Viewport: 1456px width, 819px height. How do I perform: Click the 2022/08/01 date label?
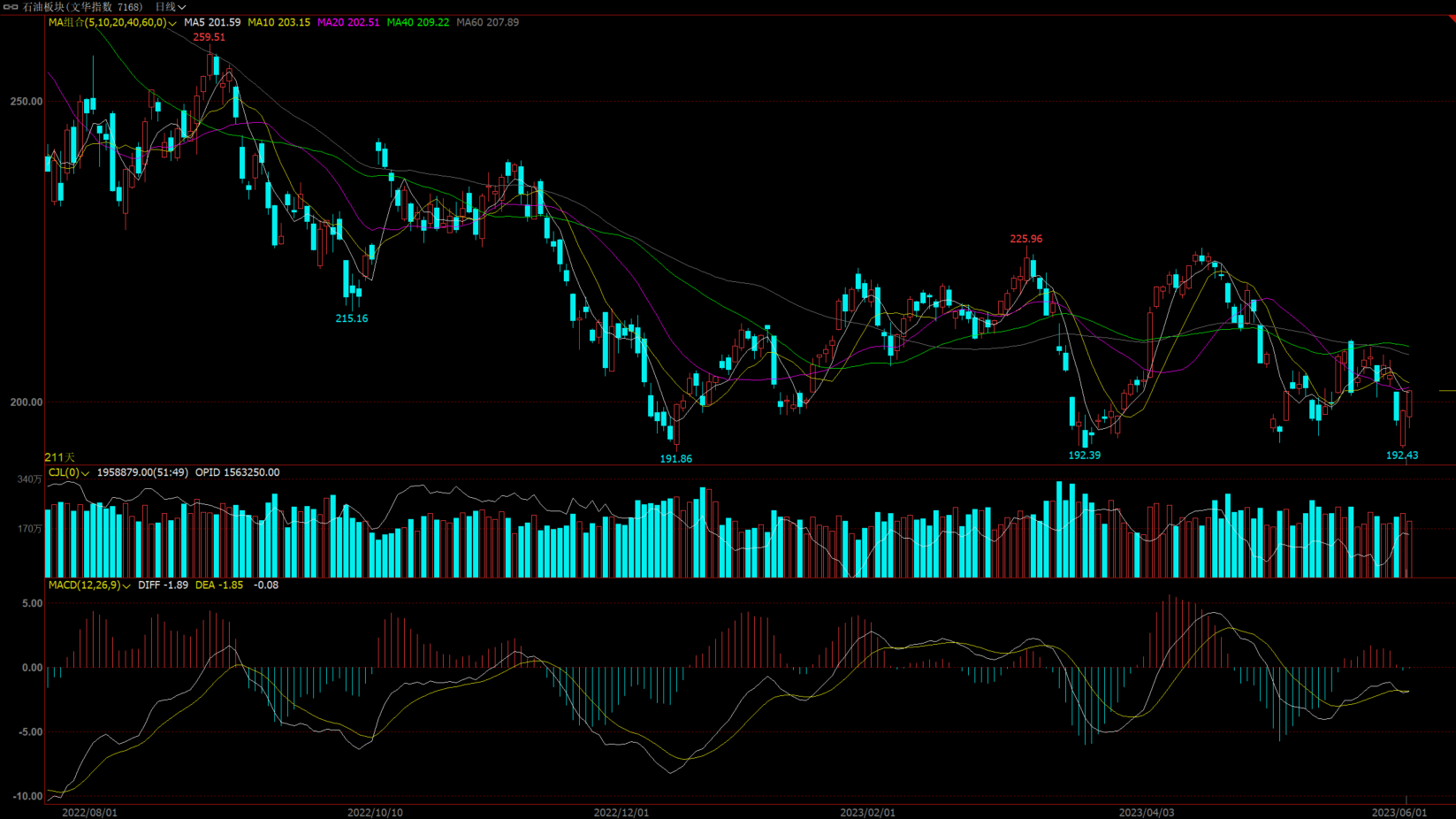(x=89, y=813)
